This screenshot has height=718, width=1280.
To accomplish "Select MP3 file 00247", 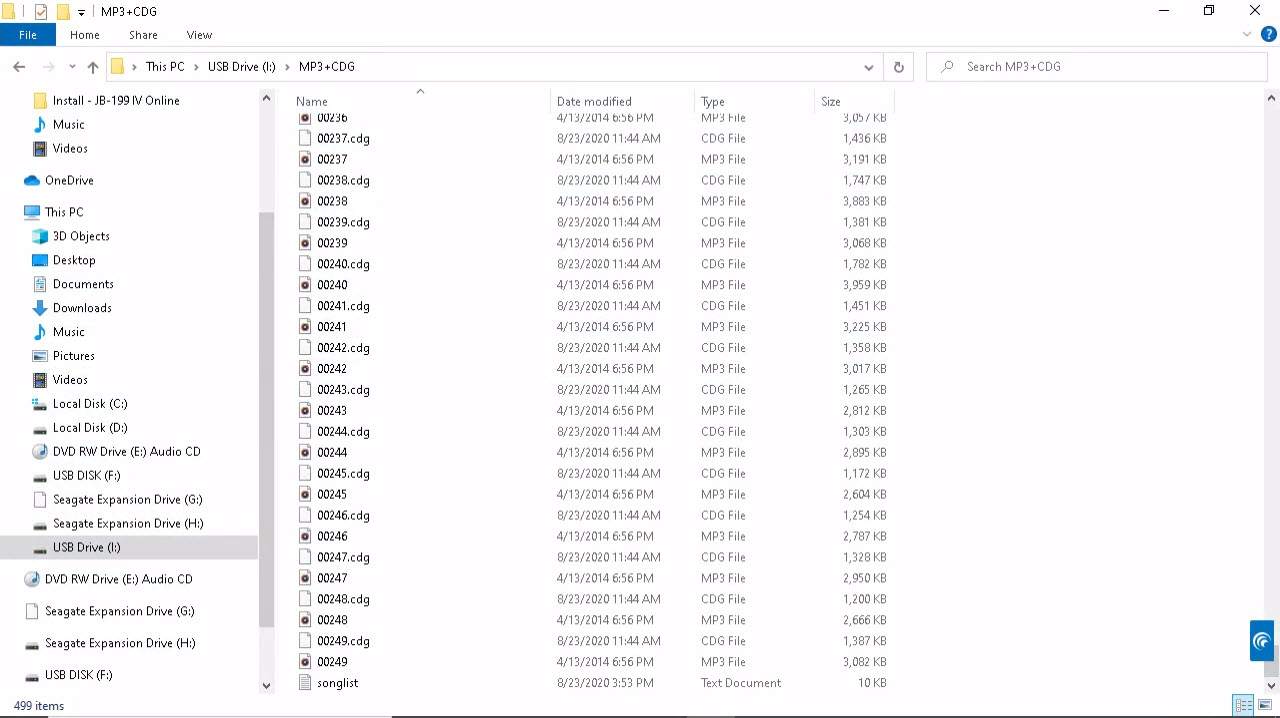I will click(332, 579).
